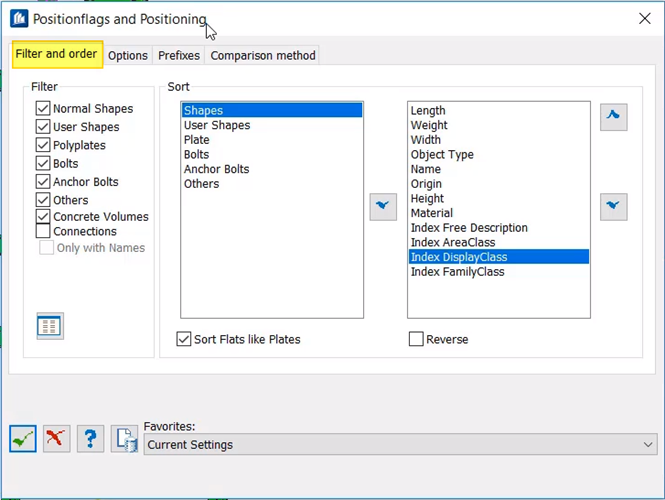Open help with the question mark icon

[x=90, y=438]
